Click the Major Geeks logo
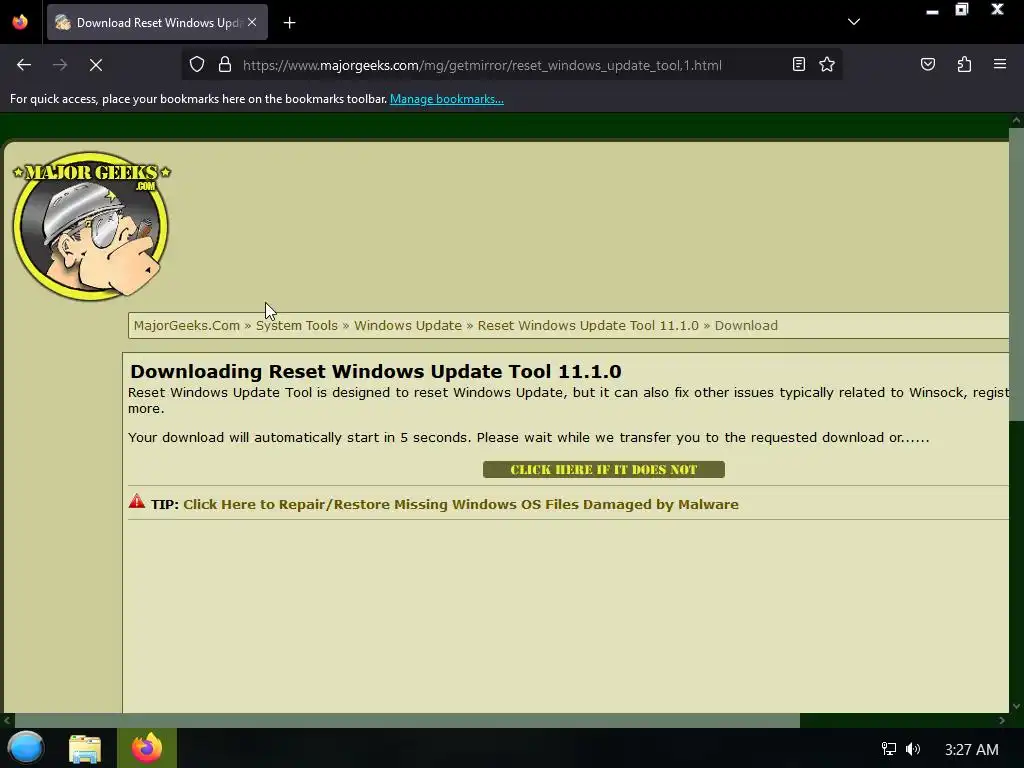Screen dimensions: 1024x768 (x=91, y=226)
